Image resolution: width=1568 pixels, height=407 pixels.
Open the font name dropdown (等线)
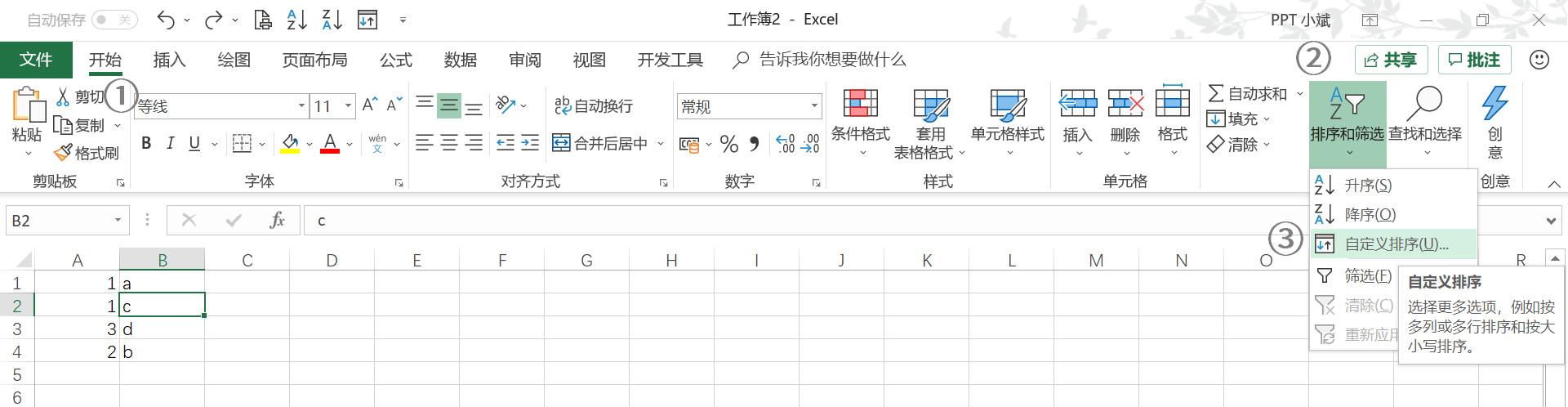coord(301,105)
